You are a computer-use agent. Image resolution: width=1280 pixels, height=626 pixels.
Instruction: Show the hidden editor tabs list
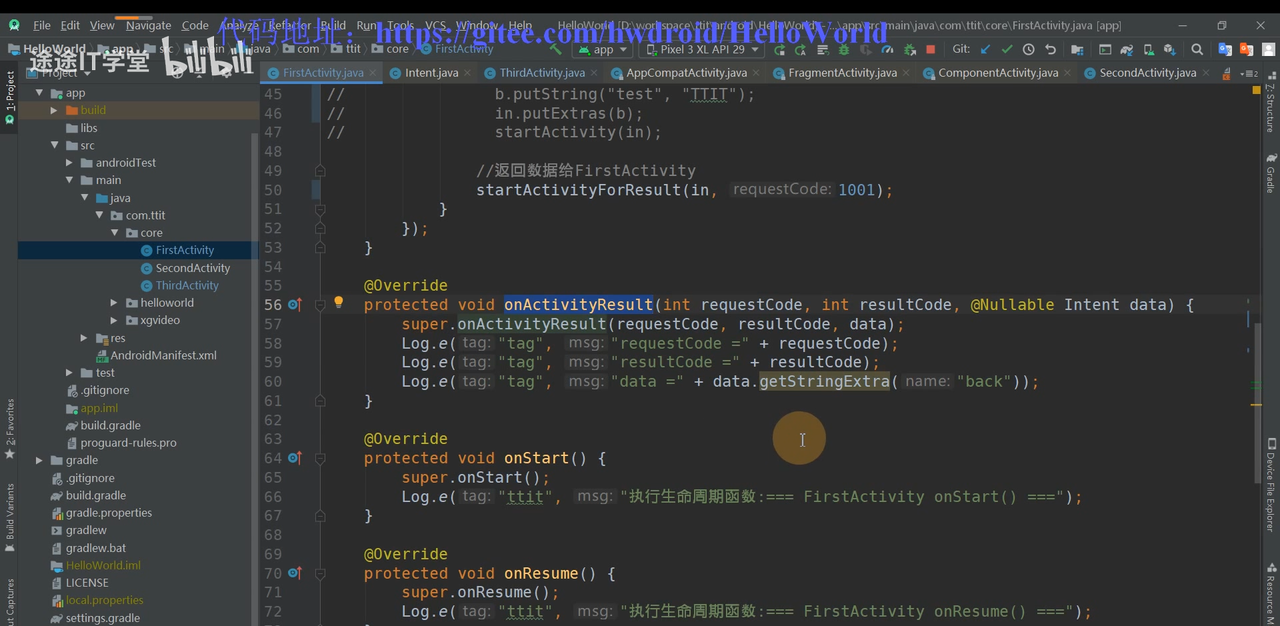tap(1249, 73)
